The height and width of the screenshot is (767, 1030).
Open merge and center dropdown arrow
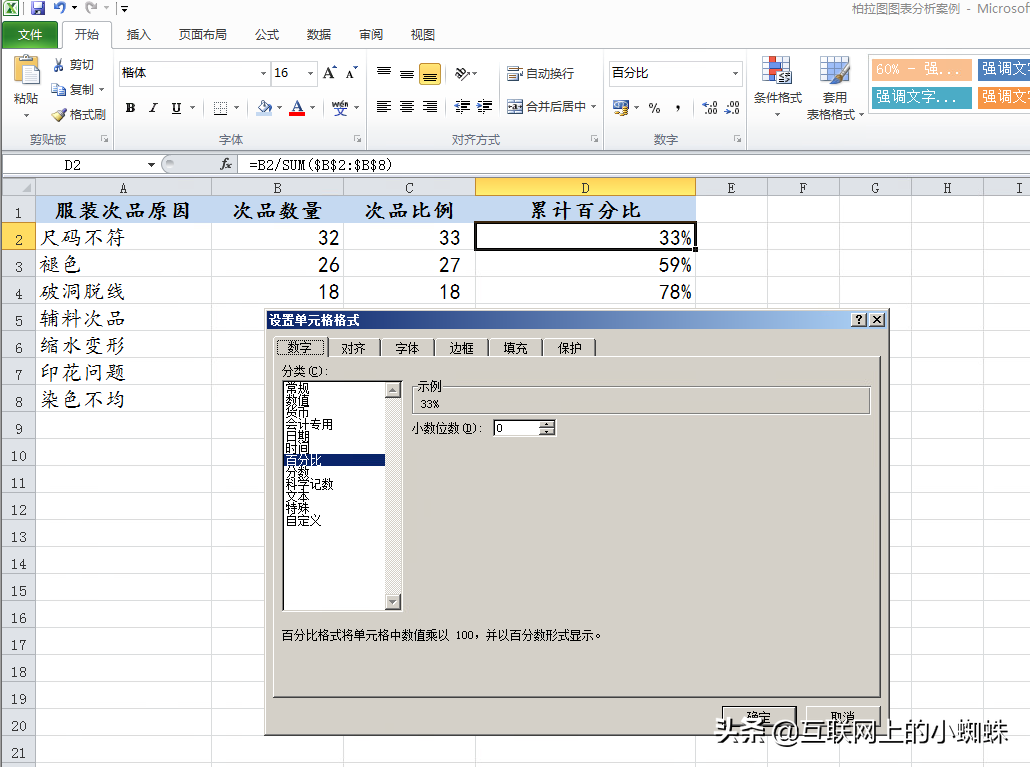click(593, 106)
